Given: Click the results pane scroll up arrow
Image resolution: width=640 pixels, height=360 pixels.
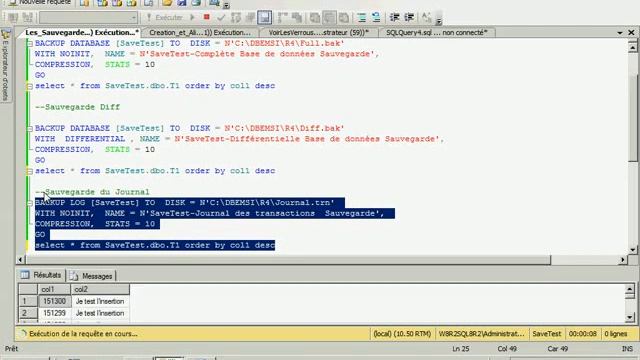Looking at the screenshot, I should [630, 289].
